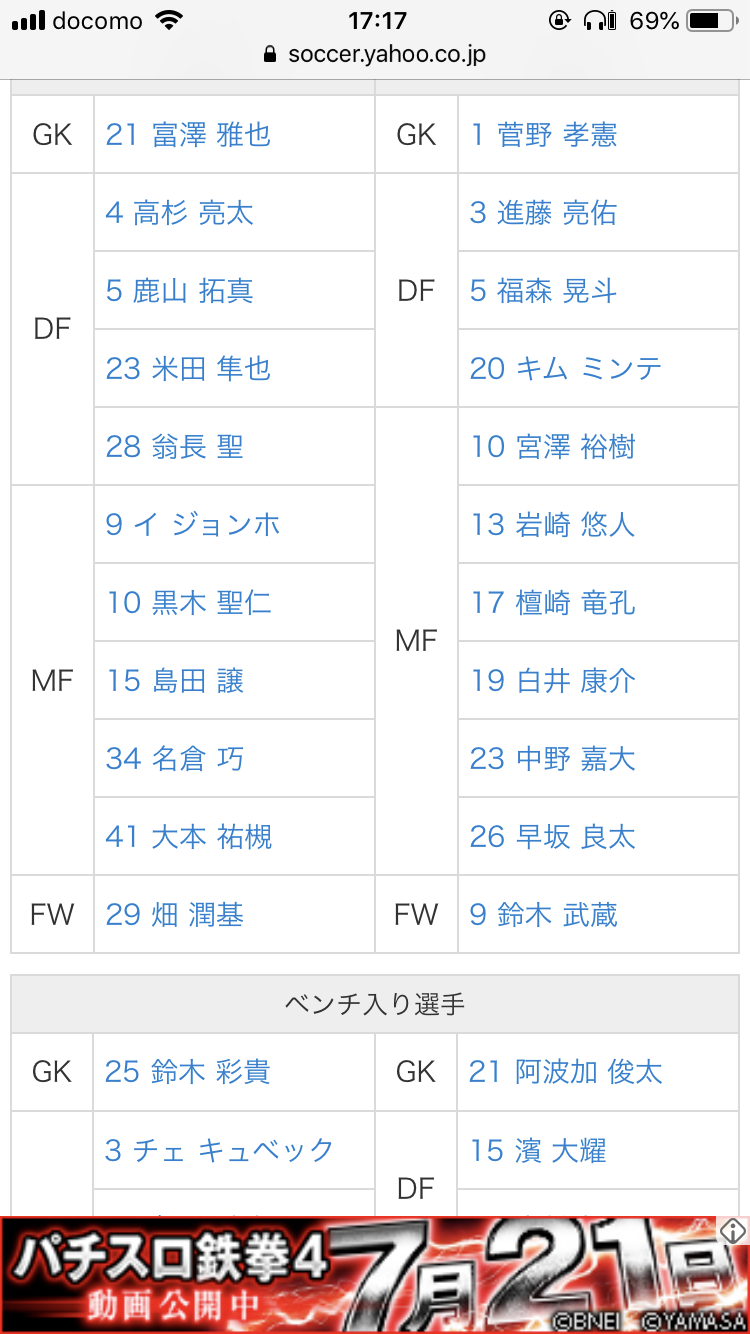The width and height of the screenshot is (750, 1334).
Task: Tap the rotation lock status icon
Action: (559, 20)
